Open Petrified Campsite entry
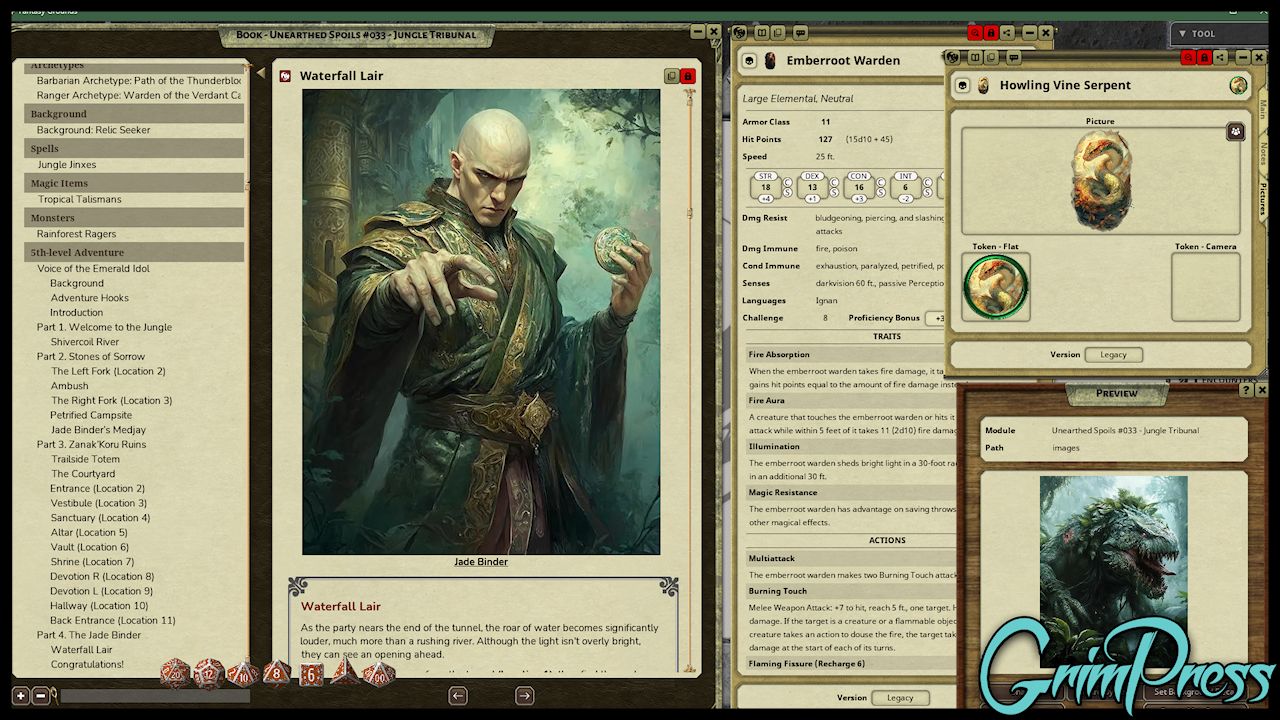This screenshot has height=720, width=1280. (91, 415)
